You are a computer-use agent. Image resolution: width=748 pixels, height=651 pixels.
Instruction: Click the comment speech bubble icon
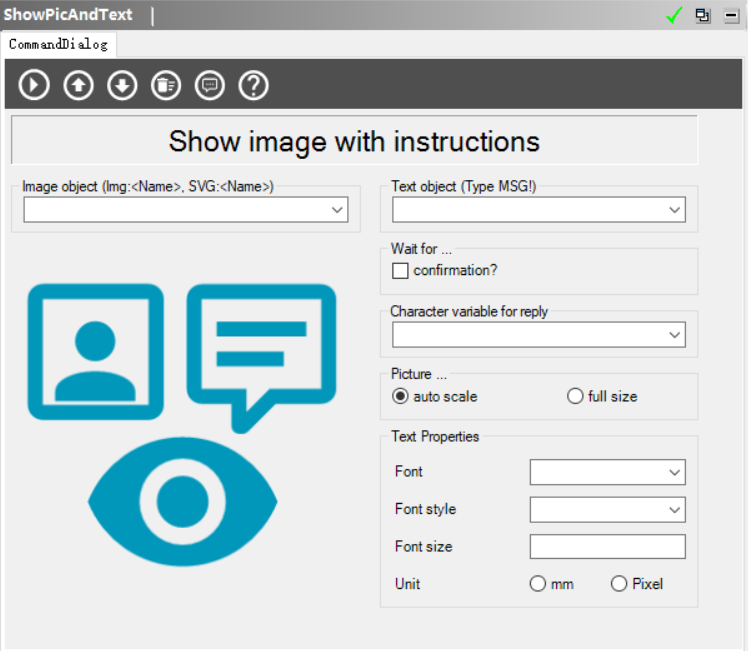(210, 85)
